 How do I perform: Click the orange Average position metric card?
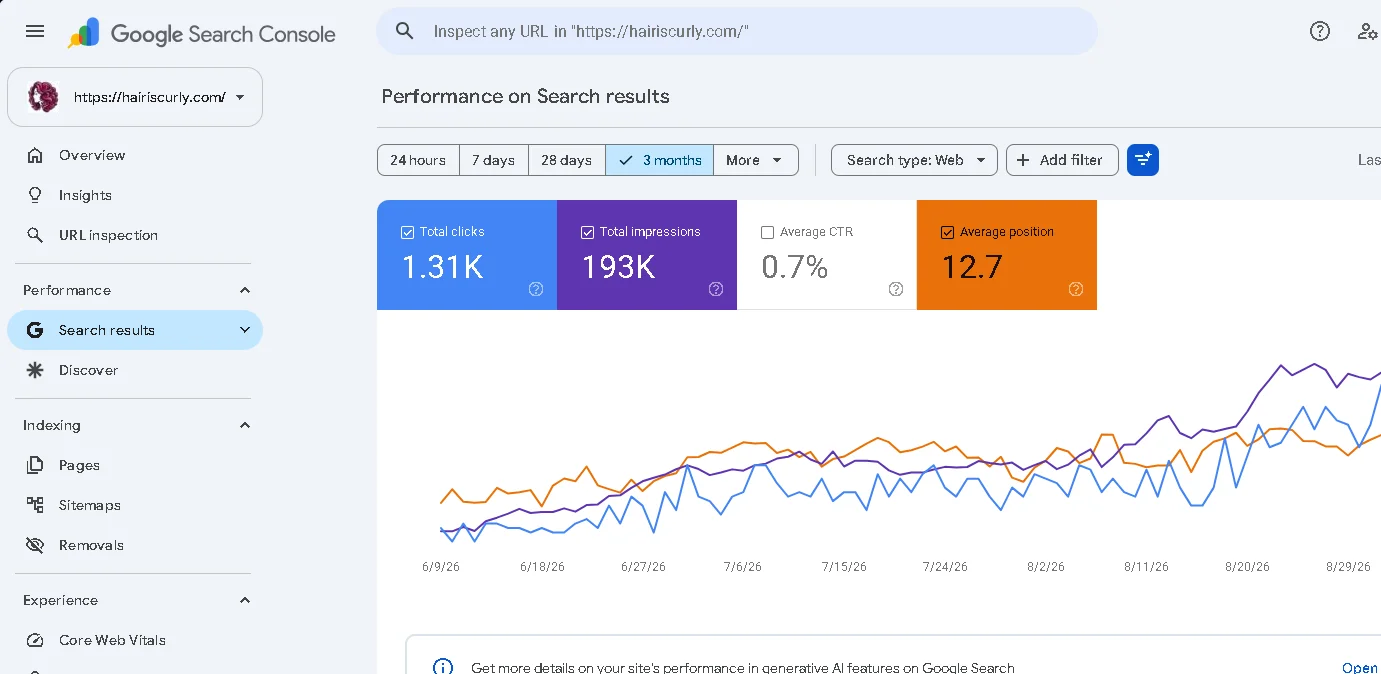click(x=1007, y=255)
